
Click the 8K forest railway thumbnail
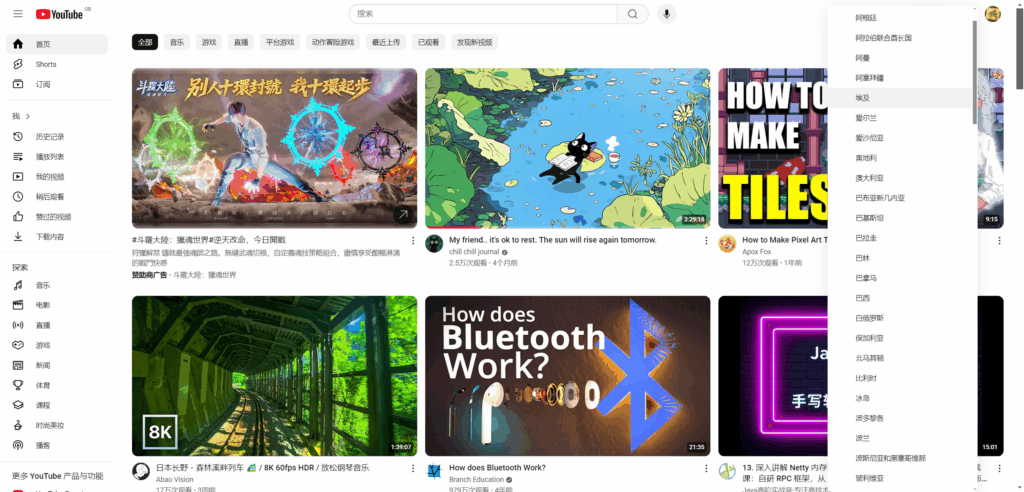click(274, 376)
